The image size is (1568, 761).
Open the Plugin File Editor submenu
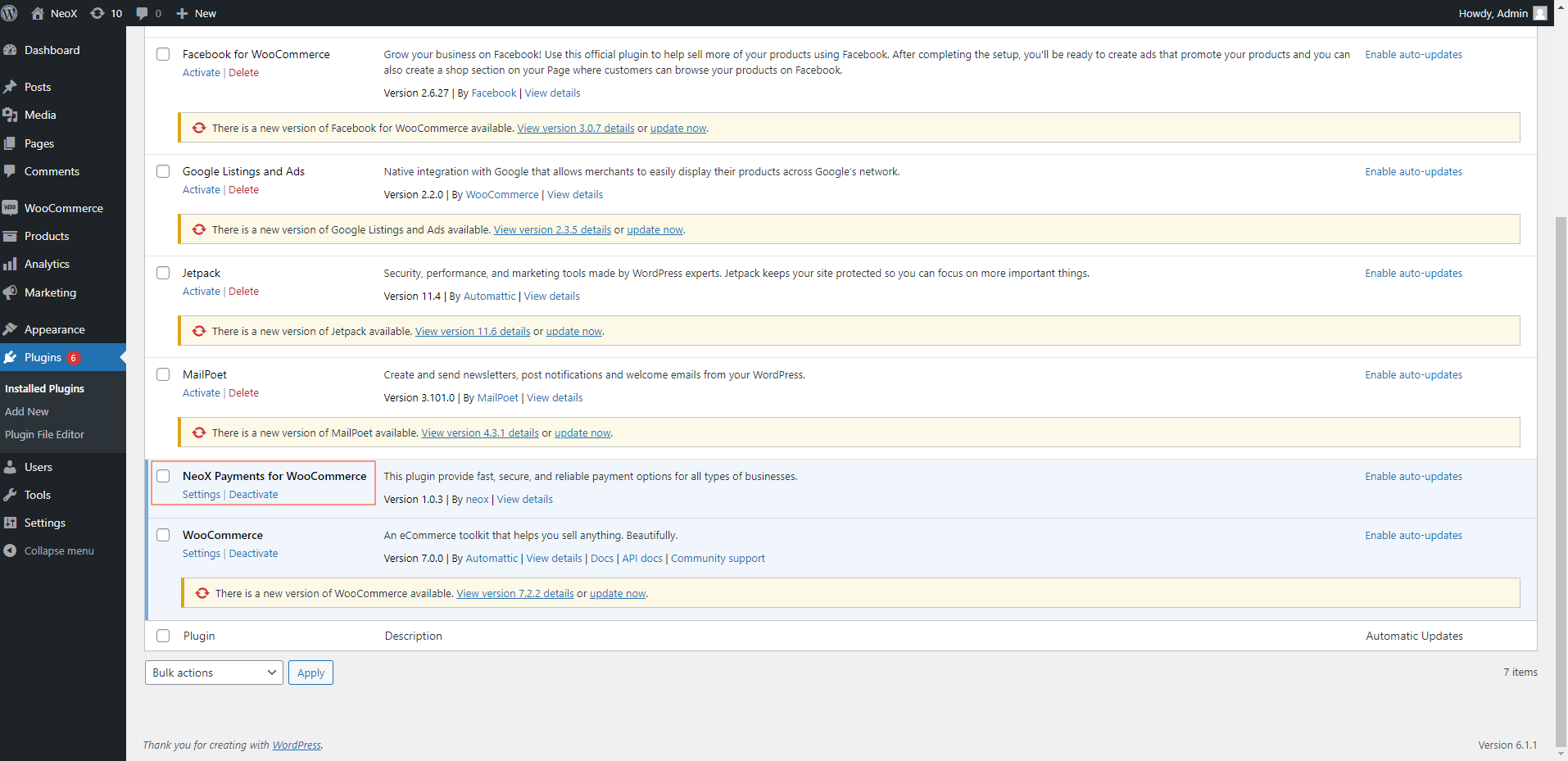pyautogui.click(x=44, y=434)
